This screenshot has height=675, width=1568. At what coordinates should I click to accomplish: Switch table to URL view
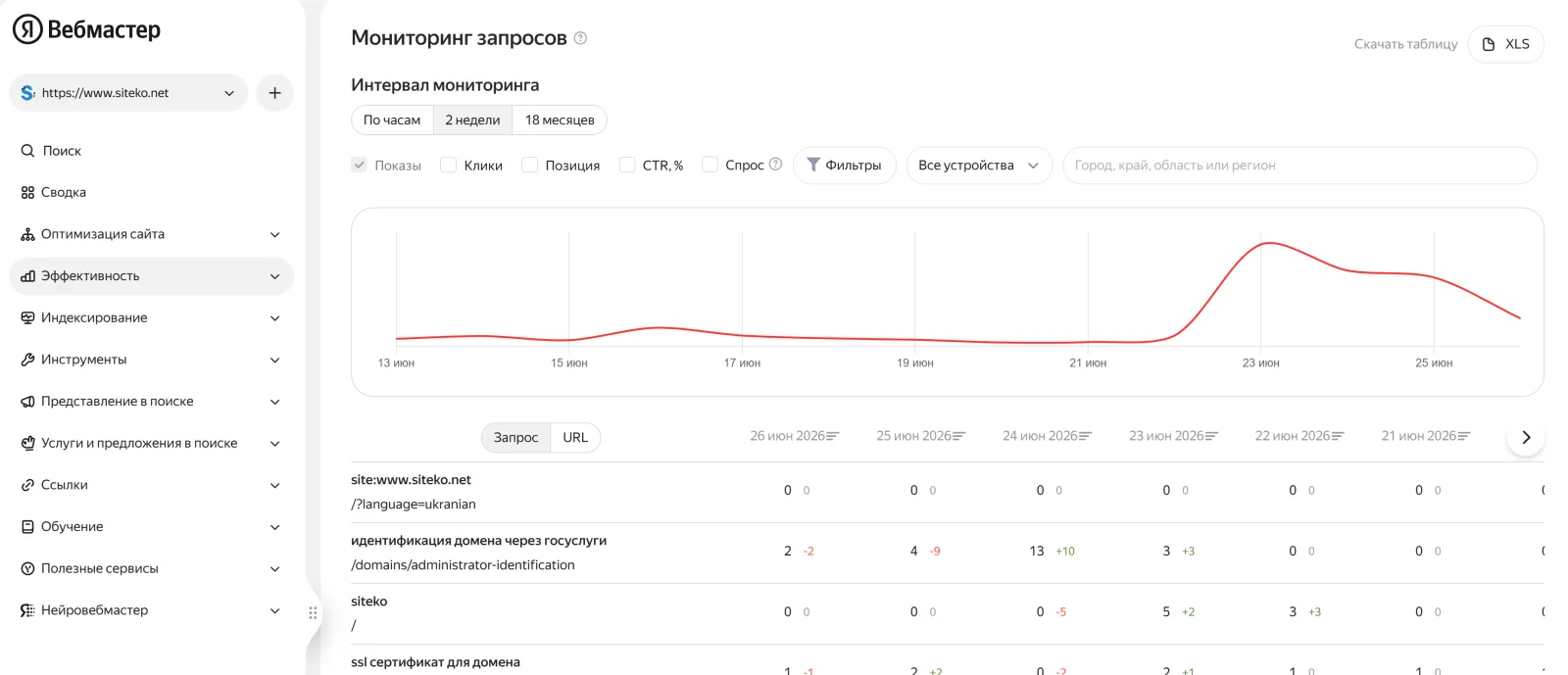575,438
